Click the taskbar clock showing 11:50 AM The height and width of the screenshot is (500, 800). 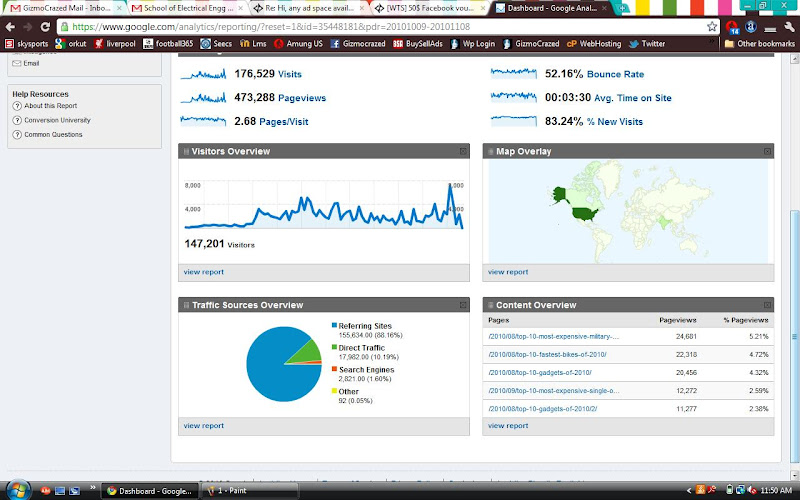click(x=776, y=491)
